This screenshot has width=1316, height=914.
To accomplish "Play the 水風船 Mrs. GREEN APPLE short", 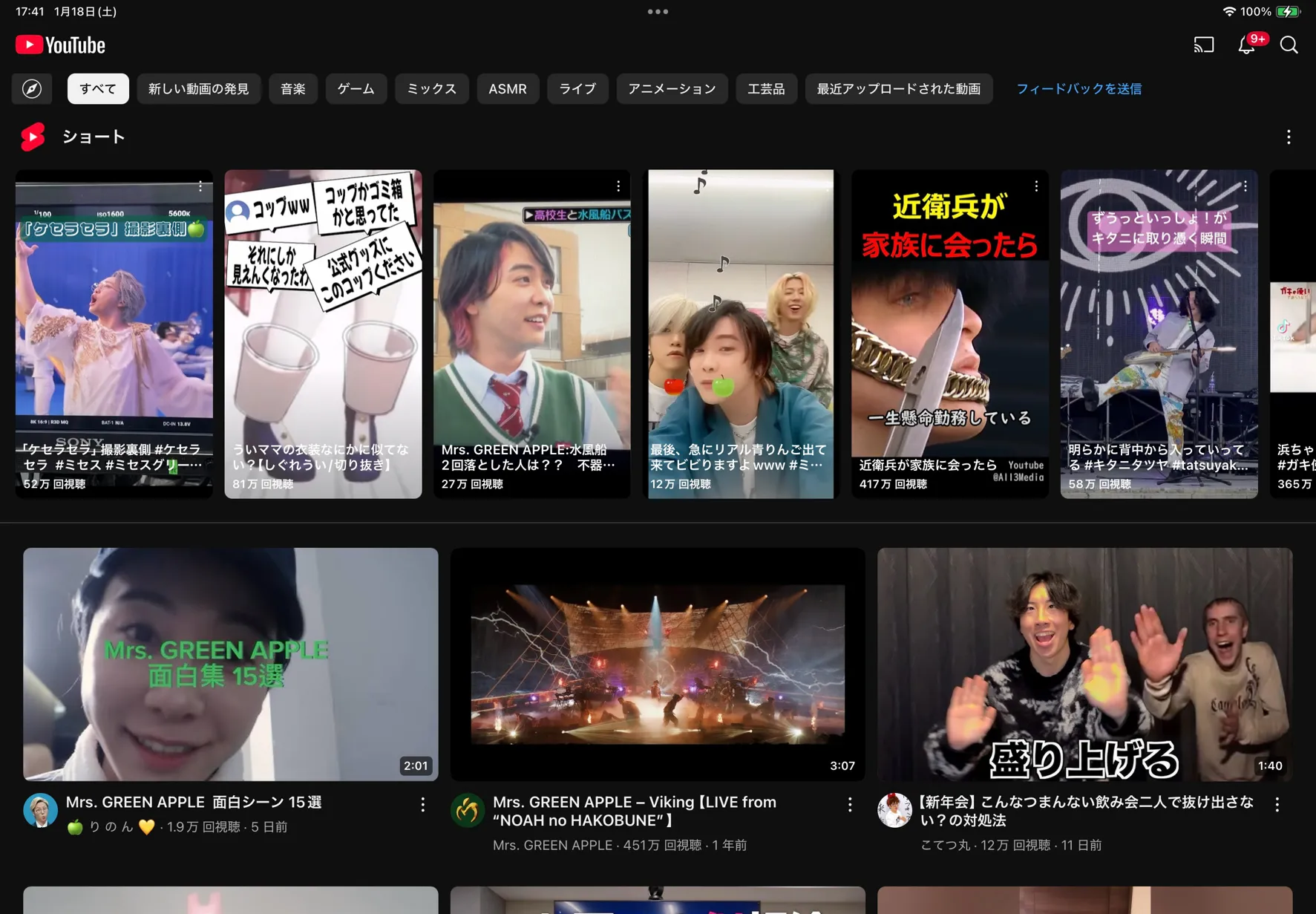I will pos(532,334).
